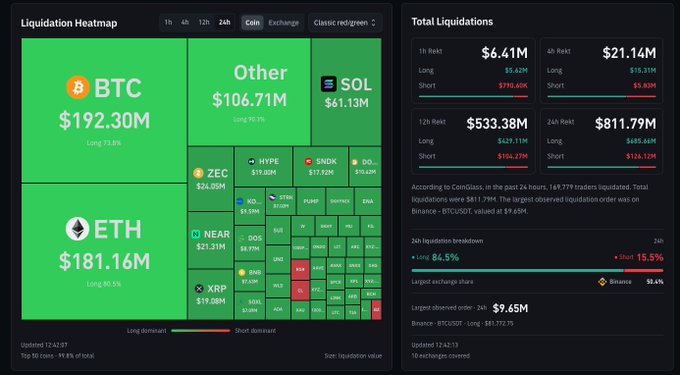Click the ZEC coin icon
This screenshot has height=375, width=680.
click(198, 173)
